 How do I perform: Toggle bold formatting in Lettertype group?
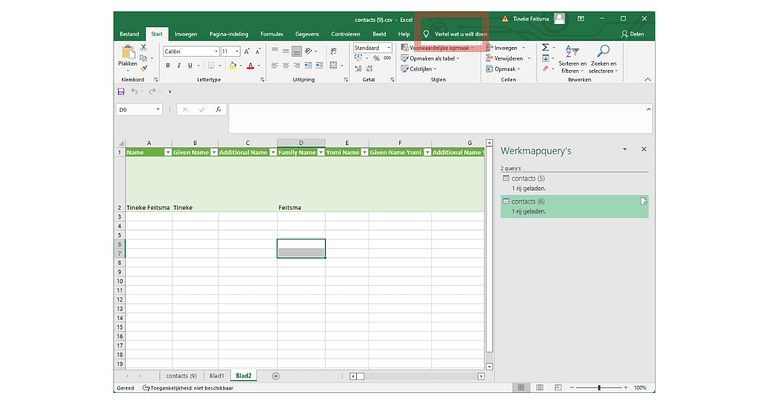[168, 66]
